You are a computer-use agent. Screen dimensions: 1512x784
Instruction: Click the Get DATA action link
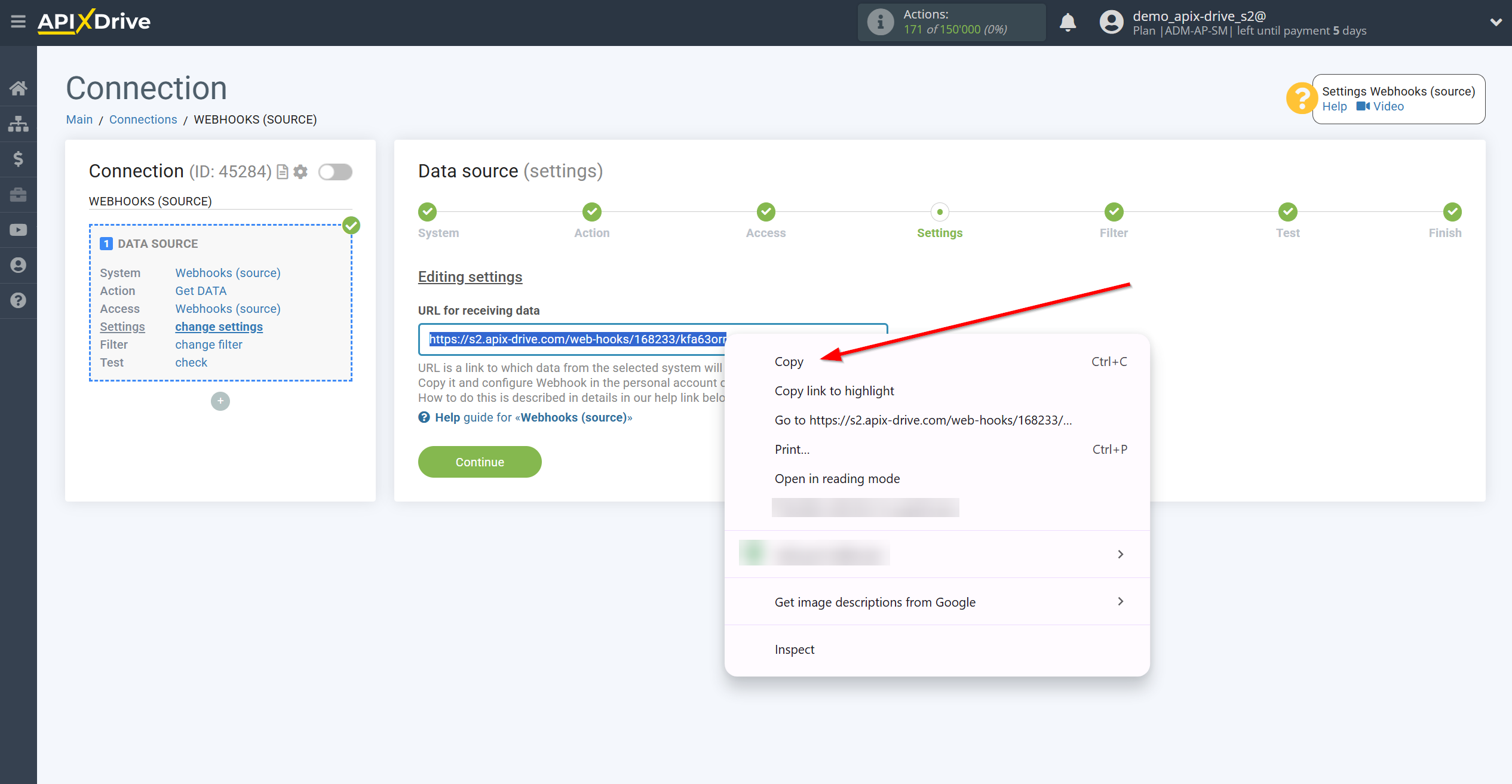coord(201,291)
